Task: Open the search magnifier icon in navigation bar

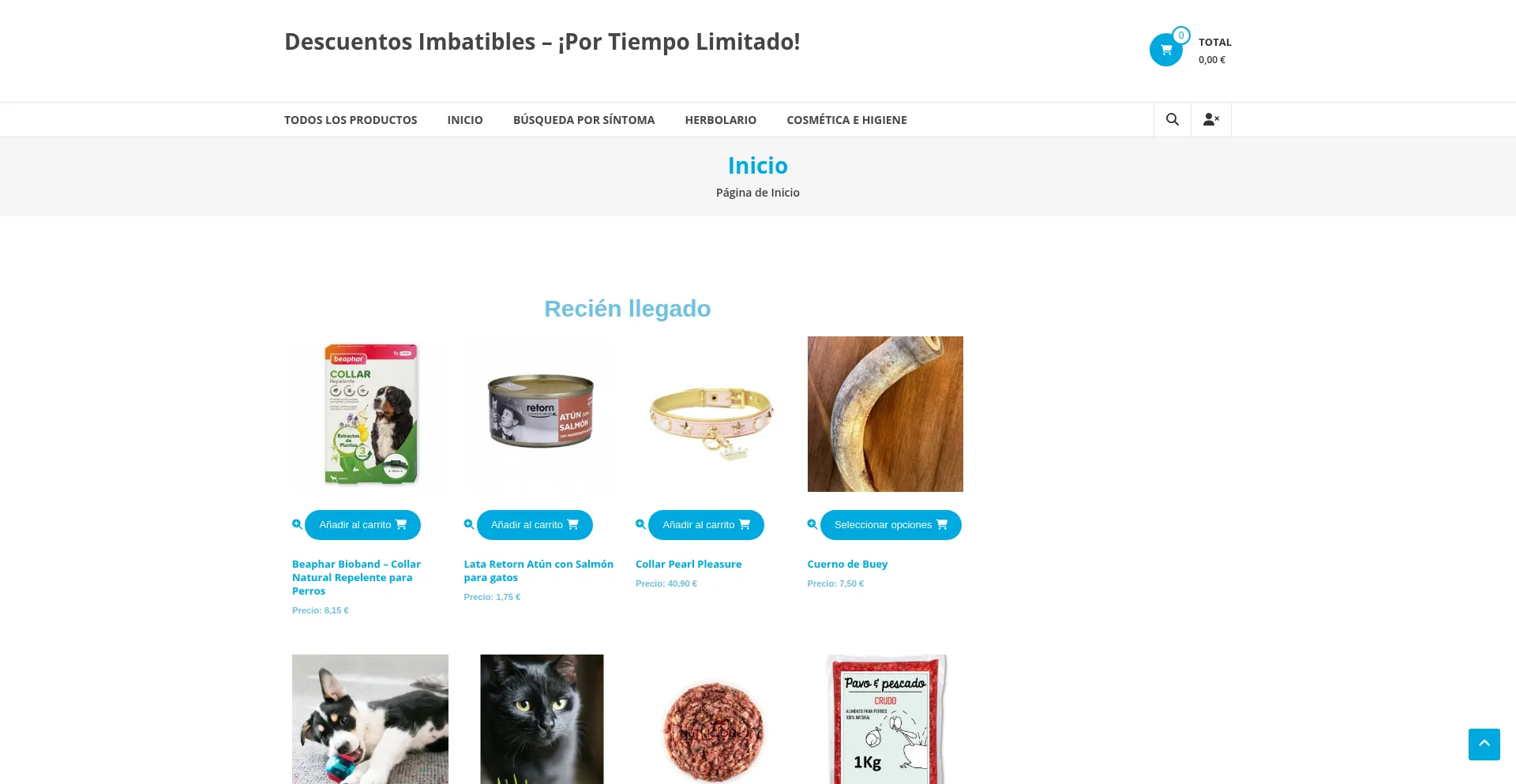Action: [1173, 119]
